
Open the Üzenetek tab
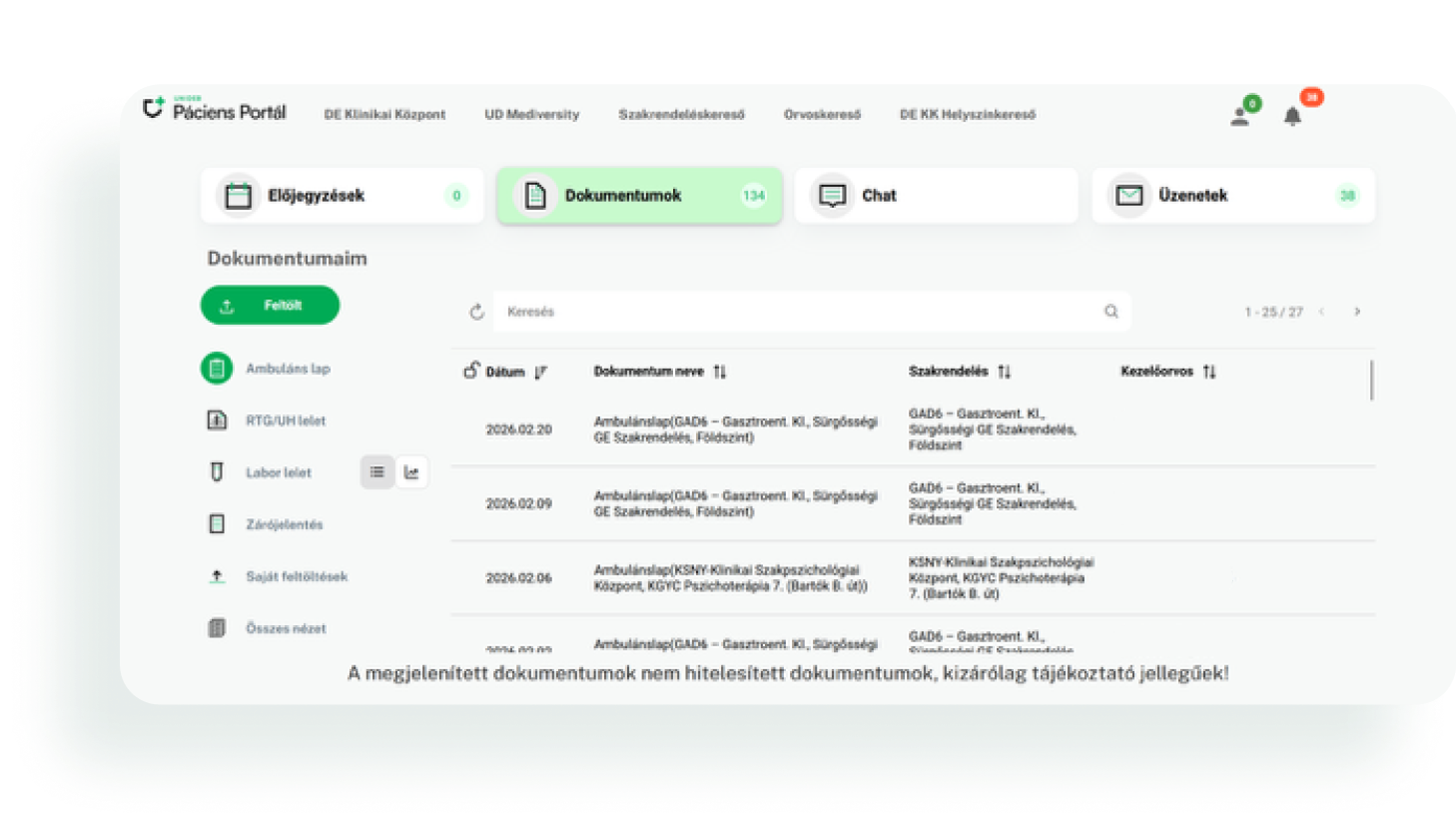click(1233, 196)
